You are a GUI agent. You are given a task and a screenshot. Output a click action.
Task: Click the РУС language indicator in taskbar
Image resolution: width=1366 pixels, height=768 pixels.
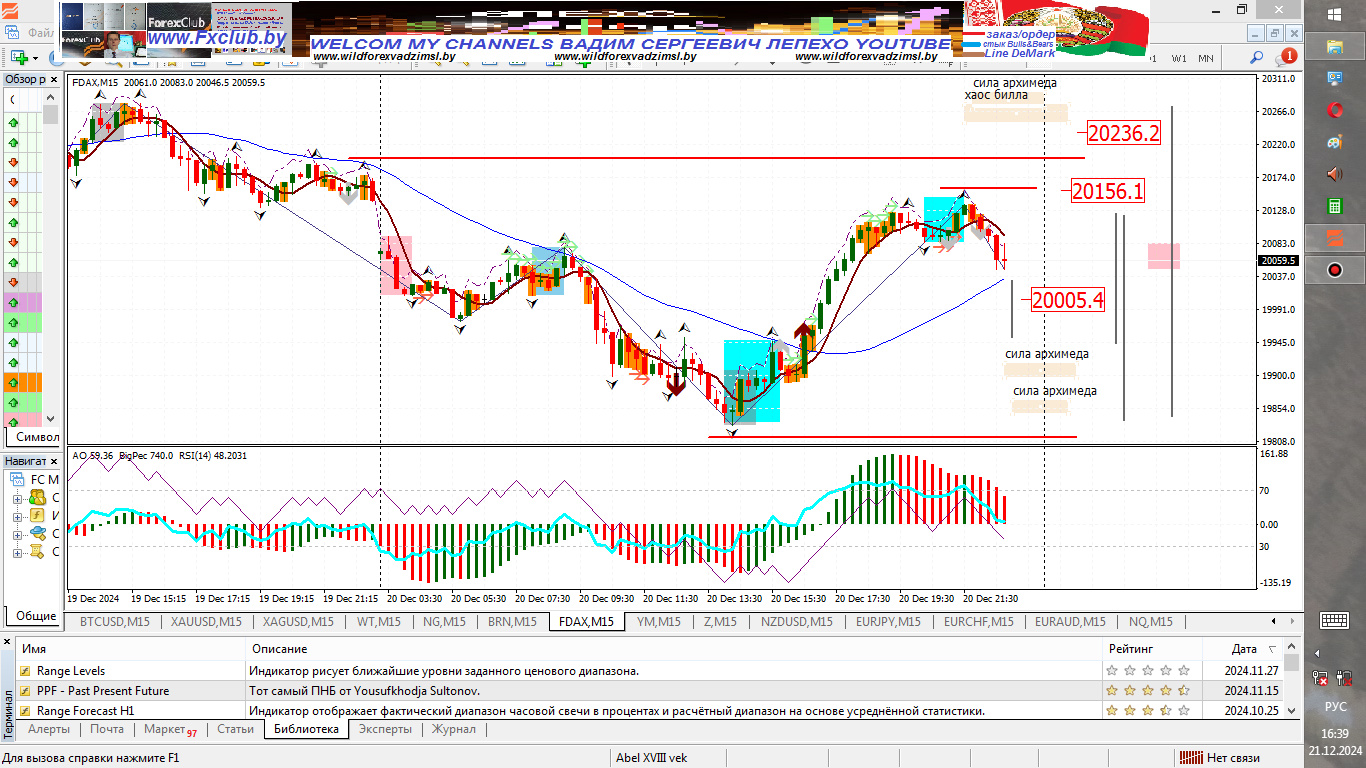pos(1335,706)
